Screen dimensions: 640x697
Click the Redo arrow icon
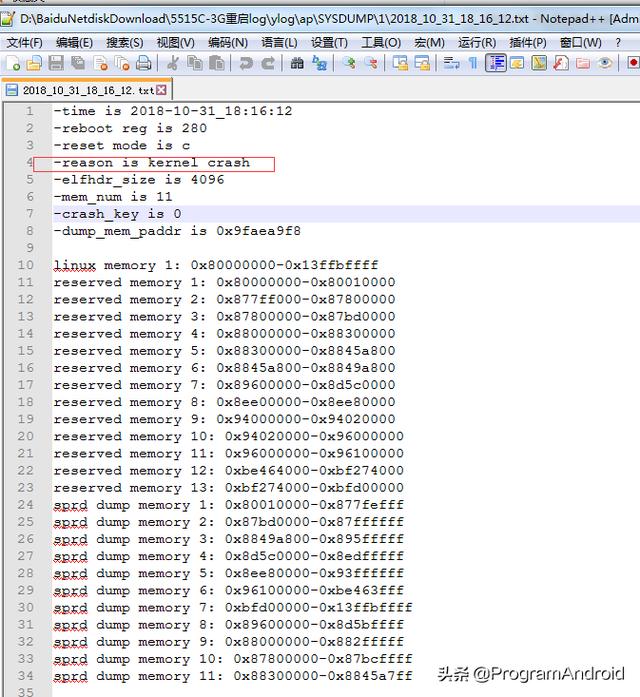[268, 63]
